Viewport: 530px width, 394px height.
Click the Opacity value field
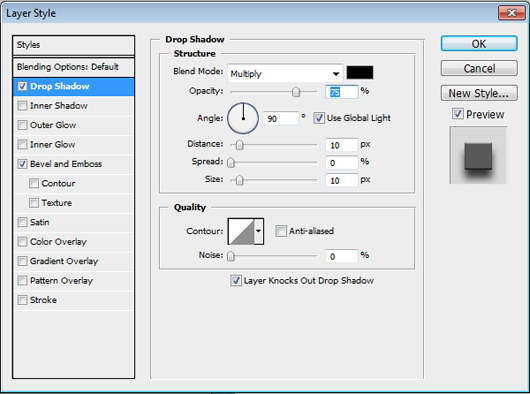(341, 92)
